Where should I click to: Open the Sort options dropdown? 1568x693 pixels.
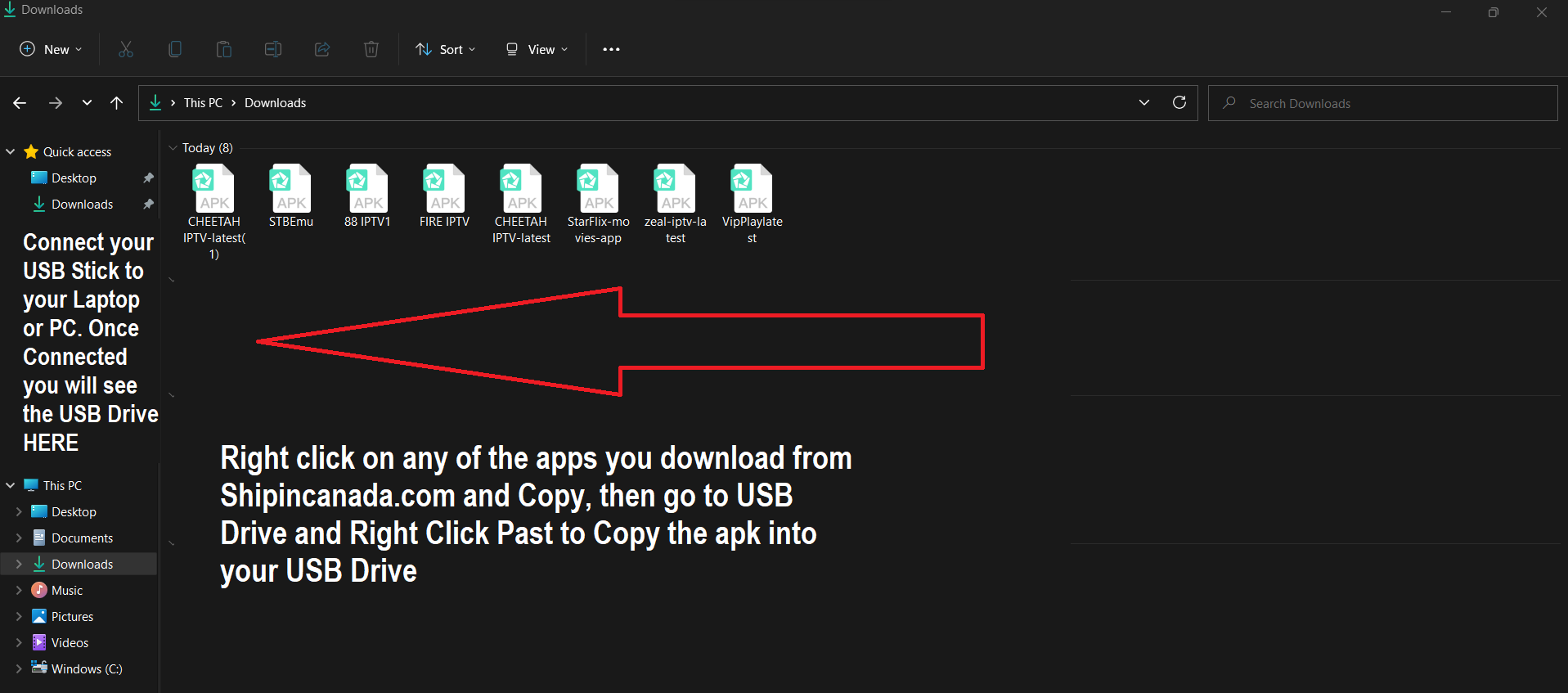point(446,49)
